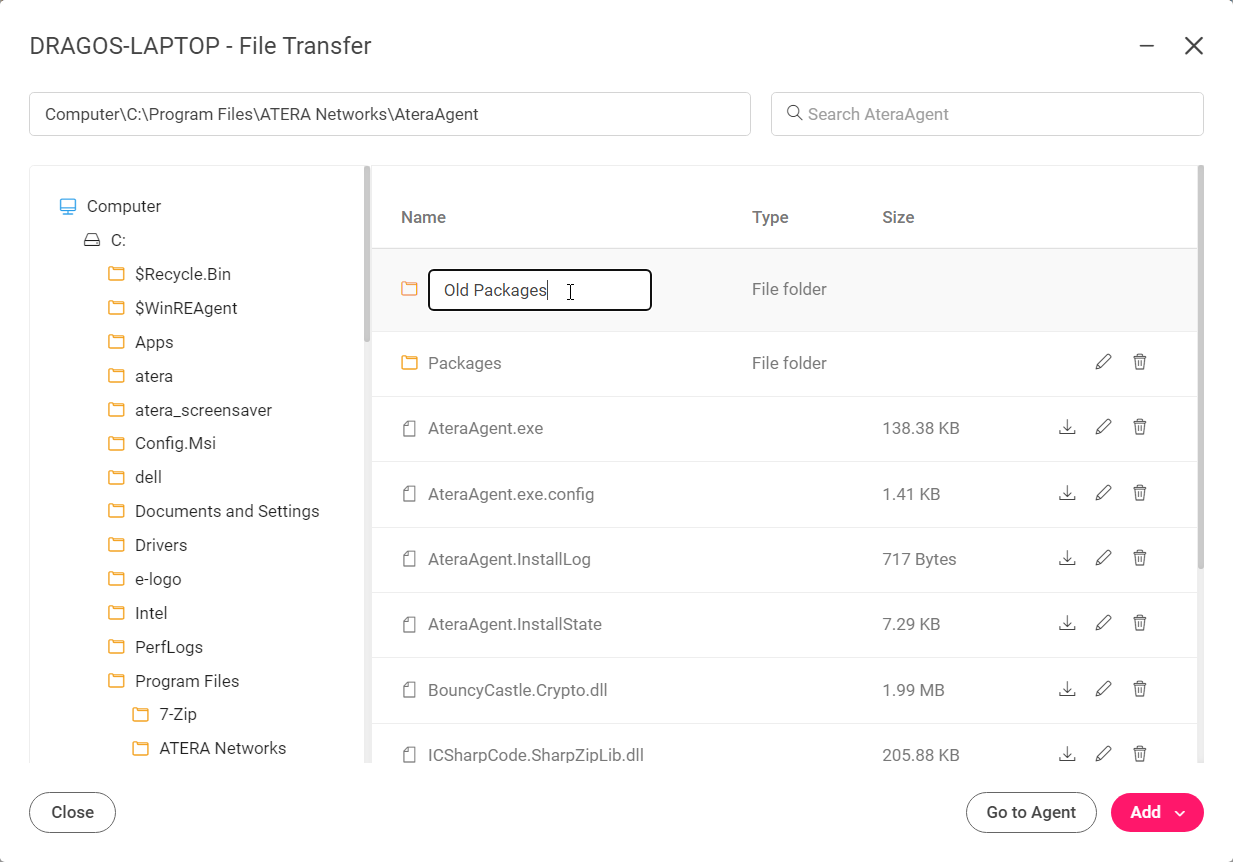Viewport: 1233px width, 862px height.
Task: Sort files by the Type column
Action: pos(770,217)
